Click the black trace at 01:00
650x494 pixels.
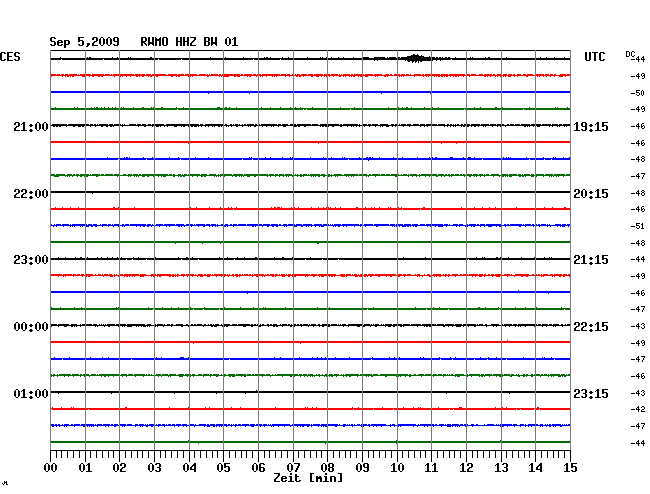310,392
